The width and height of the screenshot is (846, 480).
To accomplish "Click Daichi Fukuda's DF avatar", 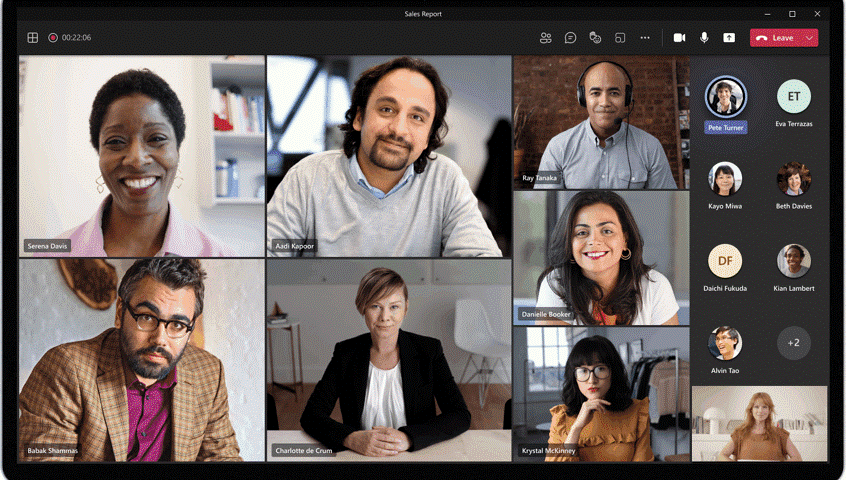I will 725,261.
